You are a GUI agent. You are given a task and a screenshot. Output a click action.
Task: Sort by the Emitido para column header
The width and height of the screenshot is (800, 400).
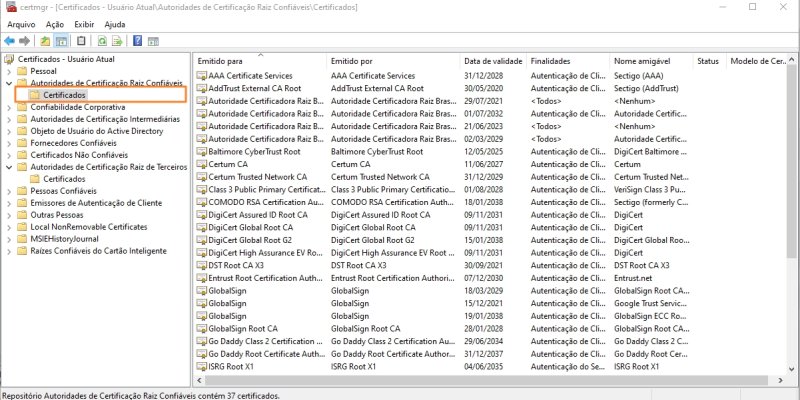coord(260,61)
